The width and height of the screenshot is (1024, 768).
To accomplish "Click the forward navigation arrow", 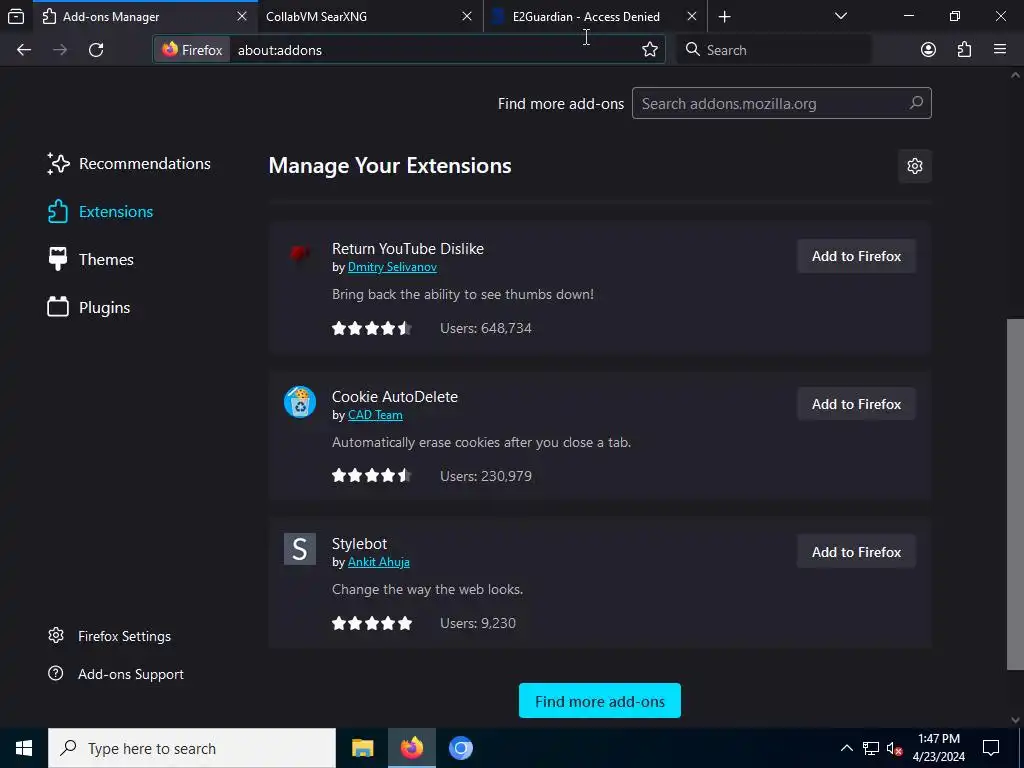I will click(60, 50).
